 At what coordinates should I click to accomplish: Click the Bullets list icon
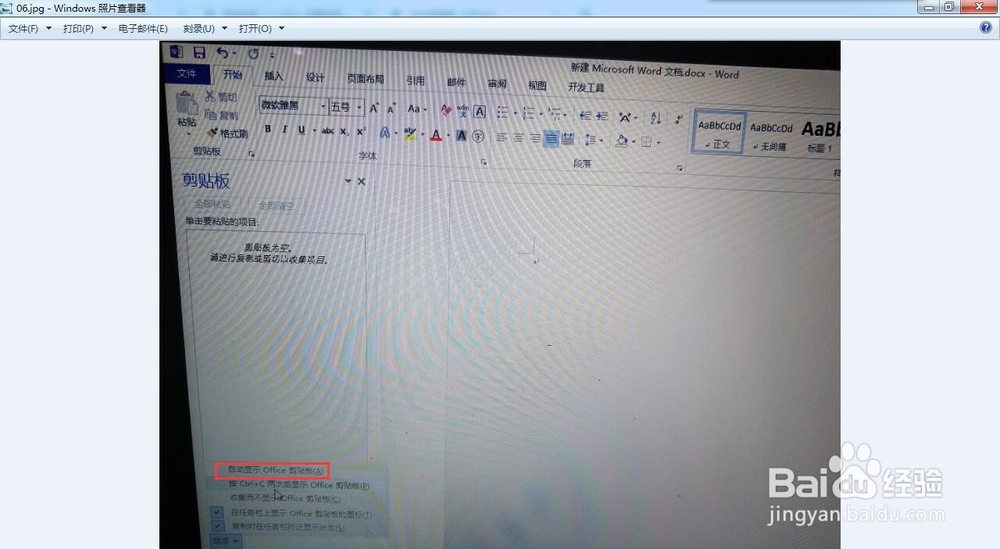(x=503, y=113)
